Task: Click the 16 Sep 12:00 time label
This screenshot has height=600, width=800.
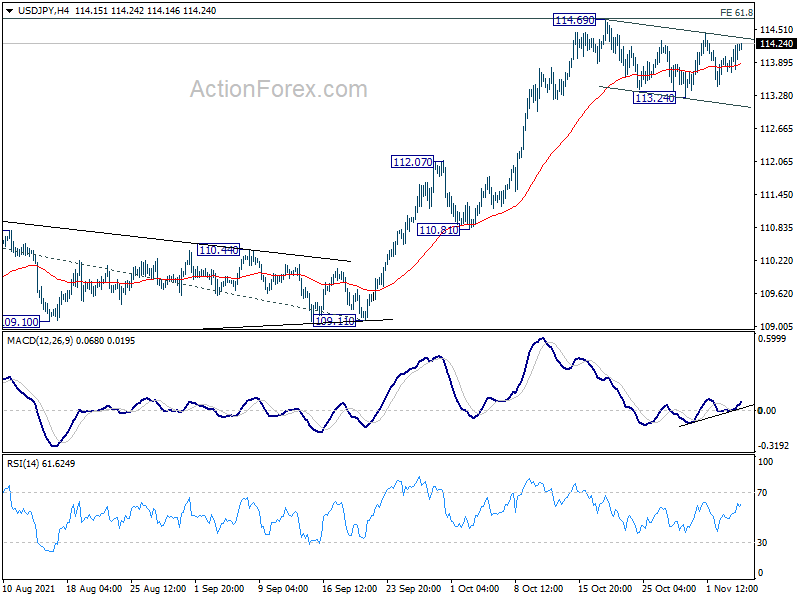Action: click(349, 588)
